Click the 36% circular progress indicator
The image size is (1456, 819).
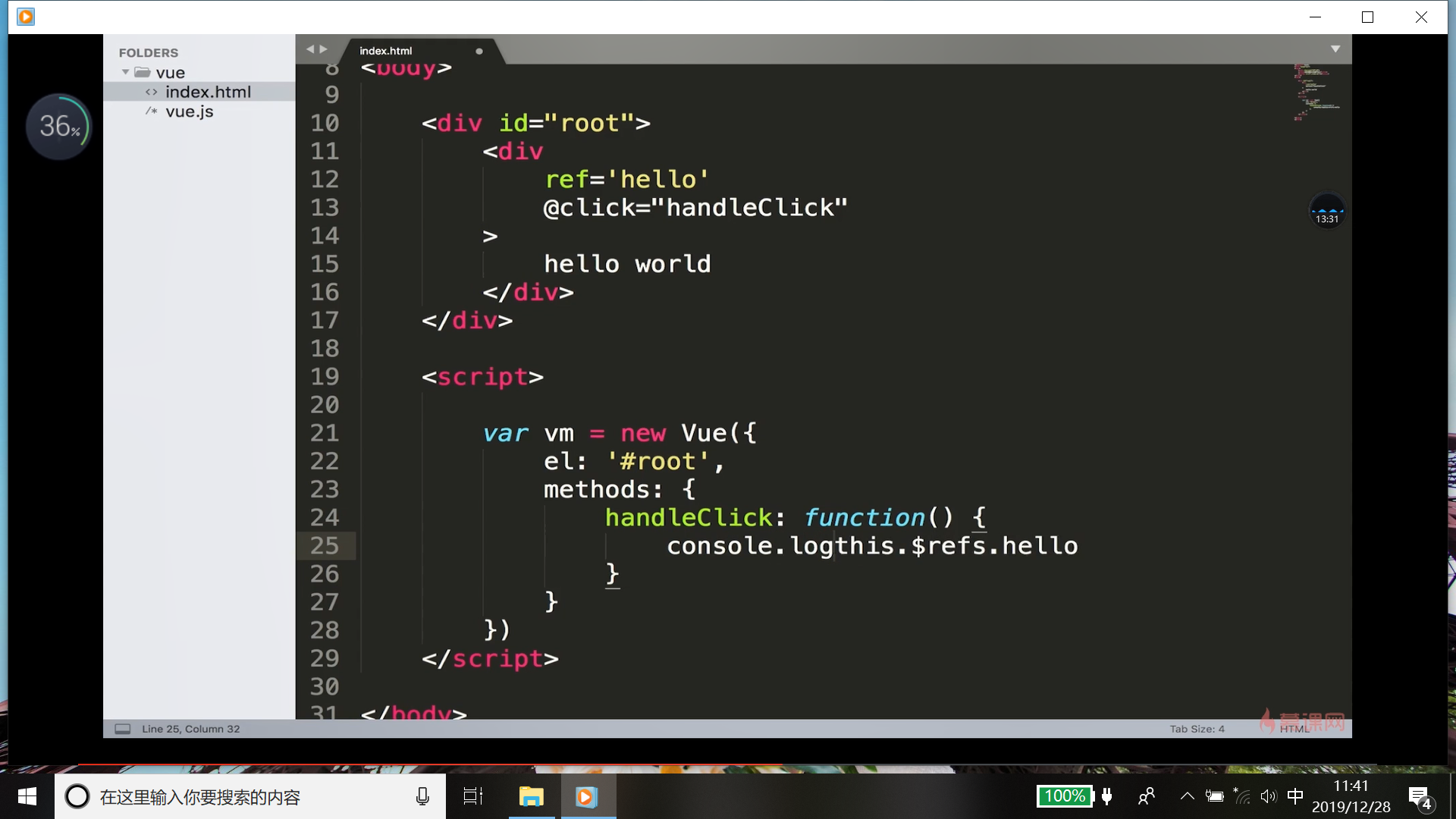[58, 127]
